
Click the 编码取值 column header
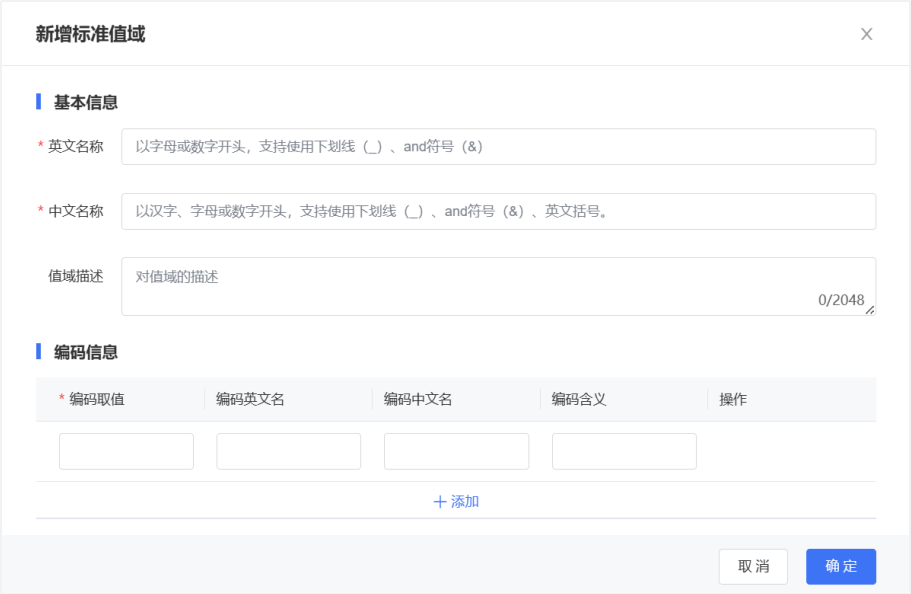coord(96,399)
